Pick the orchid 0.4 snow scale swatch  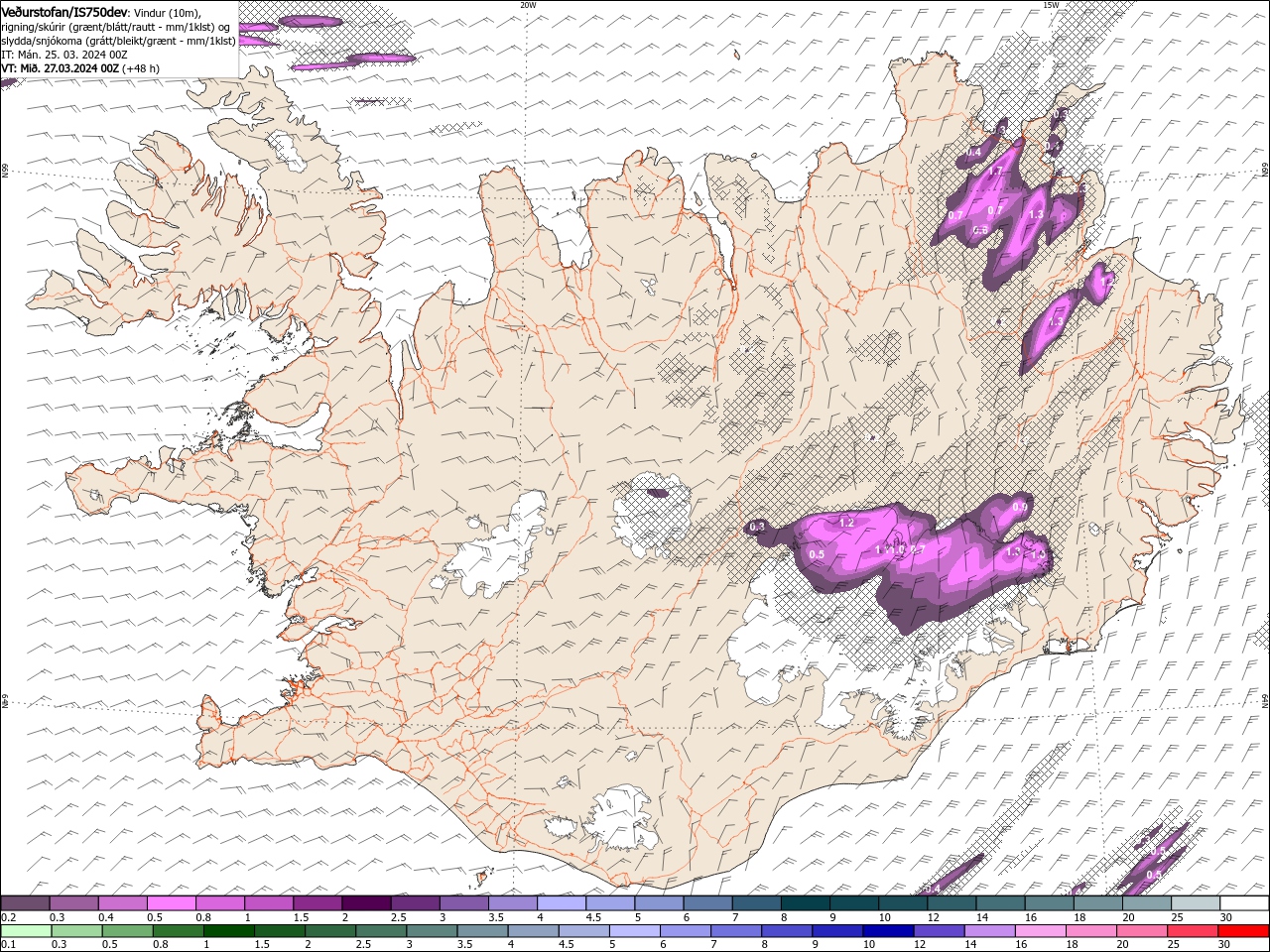tap(122, 903)
